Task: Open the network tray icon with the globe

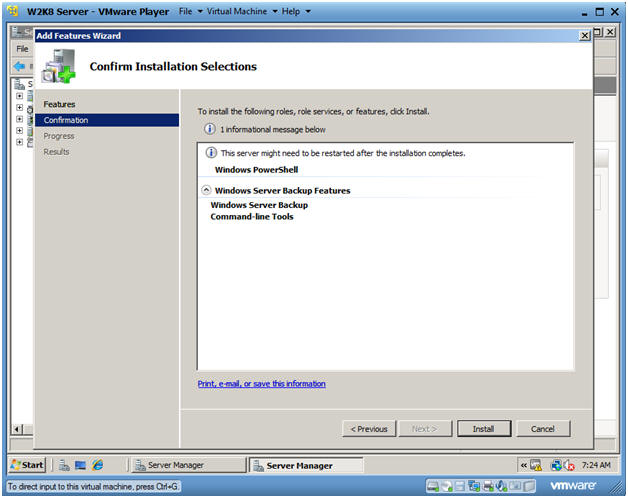Action: [556, 465]
